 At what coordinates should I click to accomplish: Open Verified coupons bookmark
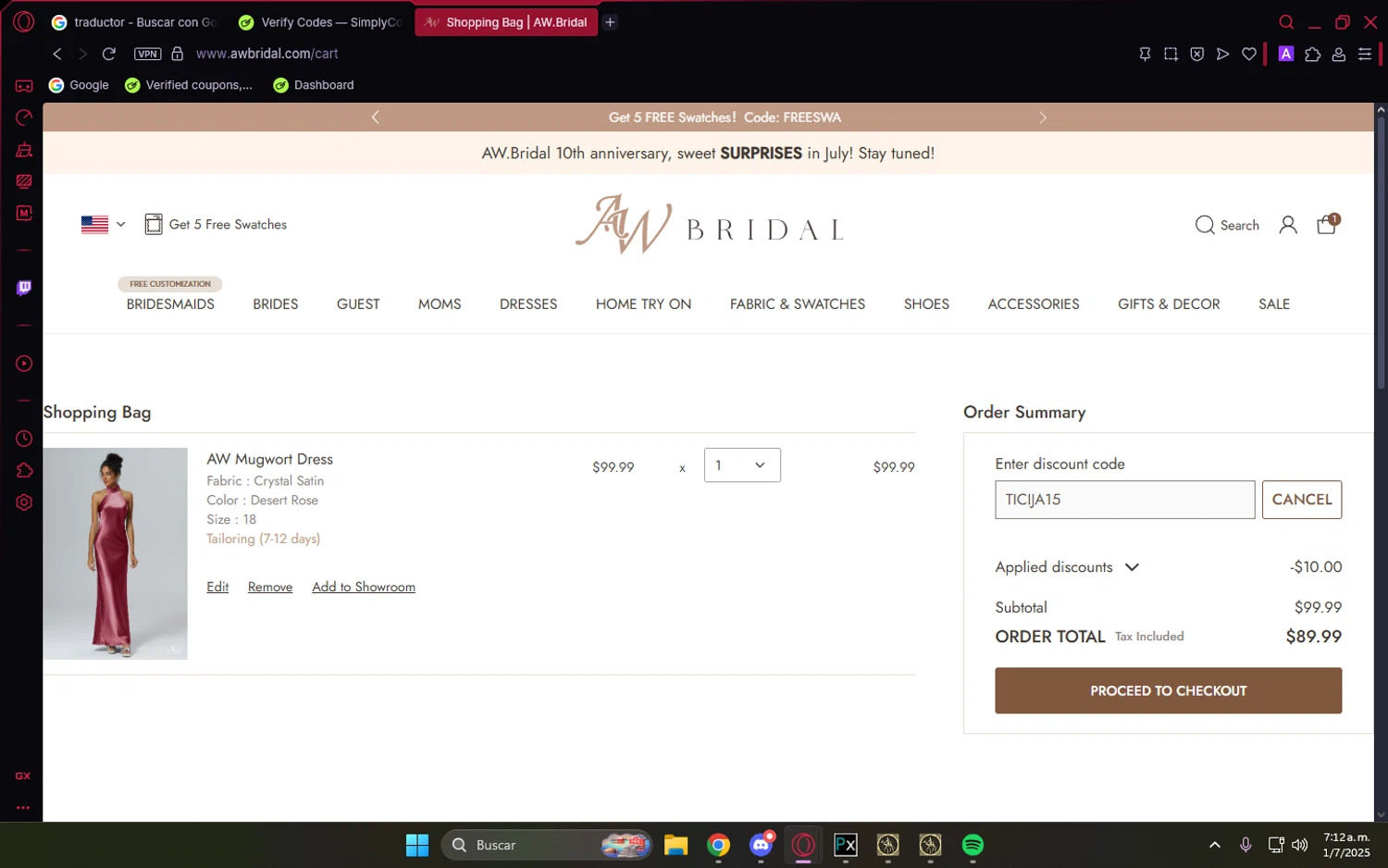pos(189,85)
